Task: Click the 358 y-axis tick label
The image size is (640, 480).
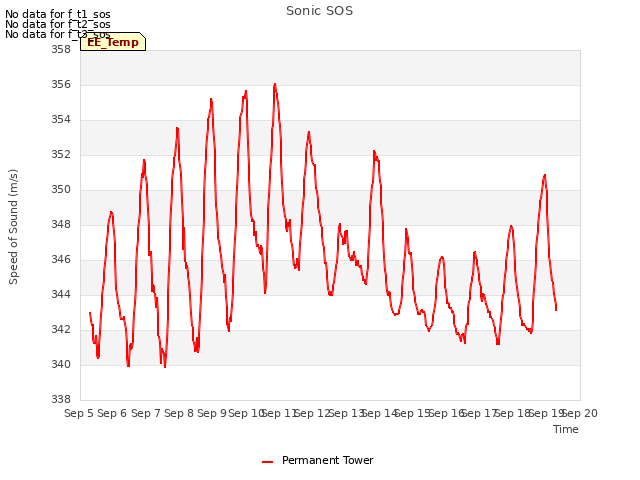Action: point(61,49)
